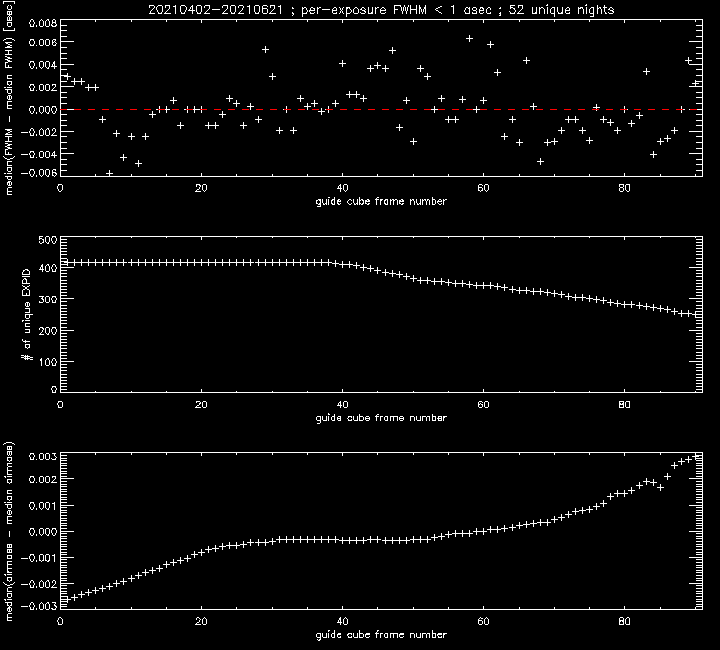
Task: Click the '-0.003' y-tick label in the airmass plot
Action: point(40,606)
